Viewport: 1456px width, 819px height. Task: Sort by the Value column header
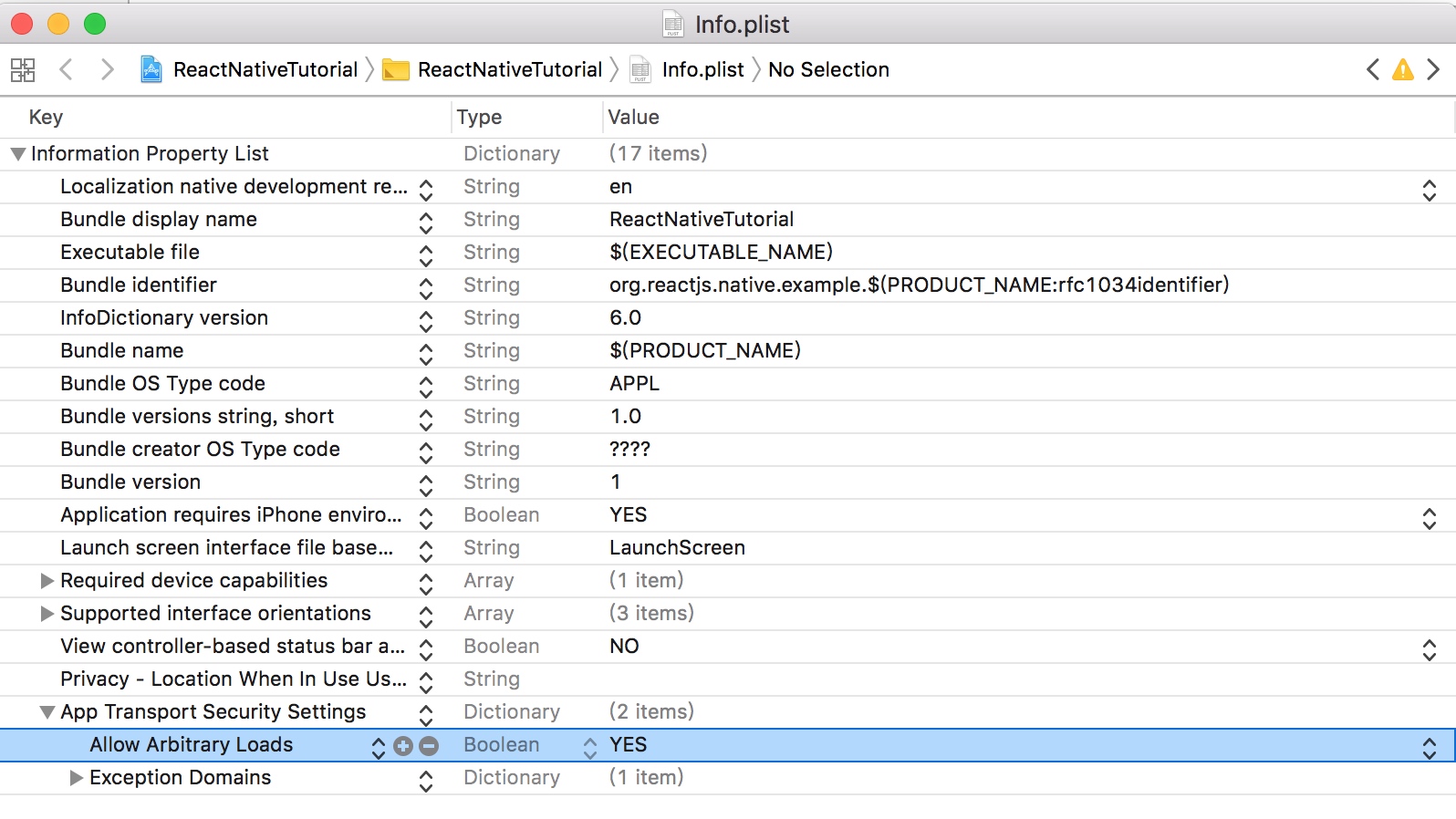coord(633,117)
